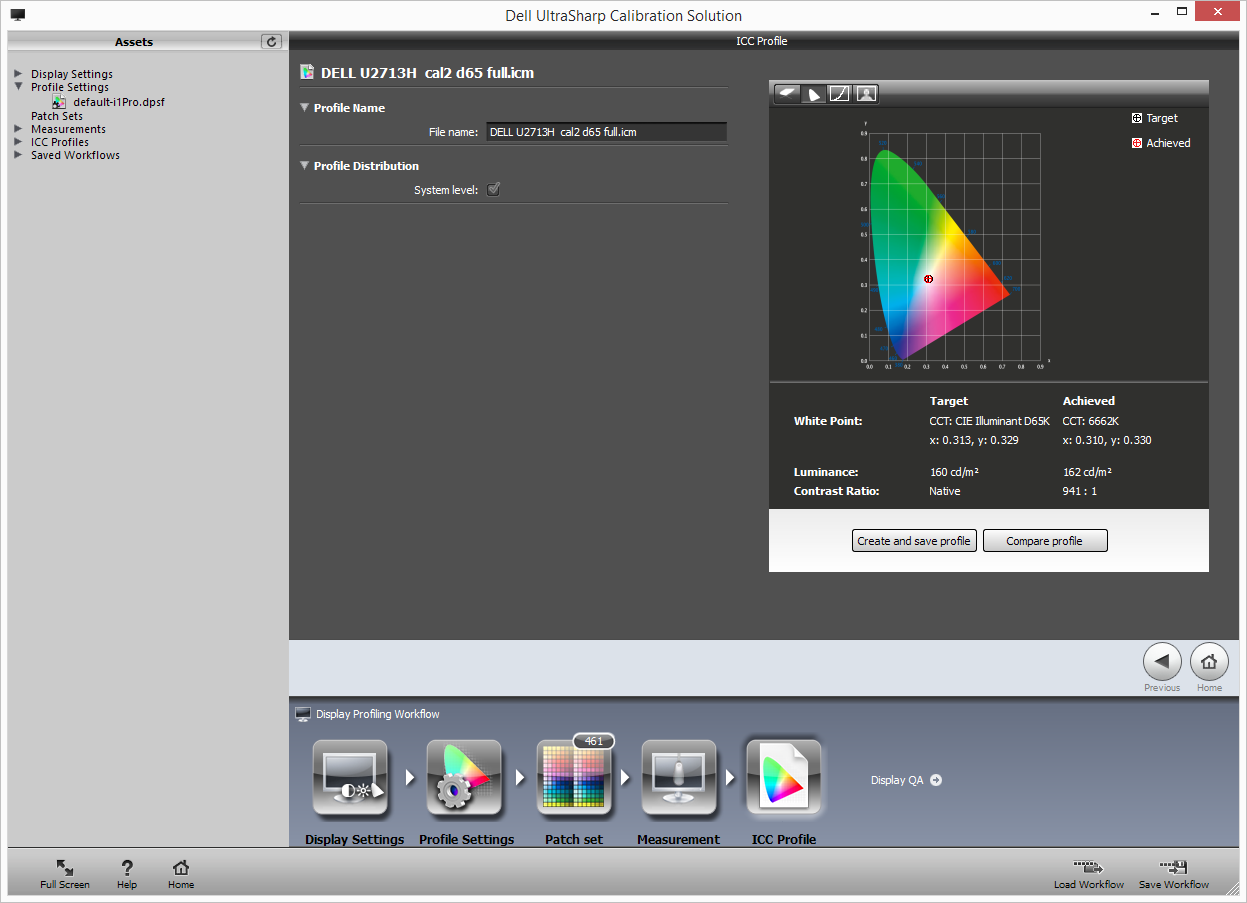
Task: Collapse the Profile Name section
Action: pos(305,107)
